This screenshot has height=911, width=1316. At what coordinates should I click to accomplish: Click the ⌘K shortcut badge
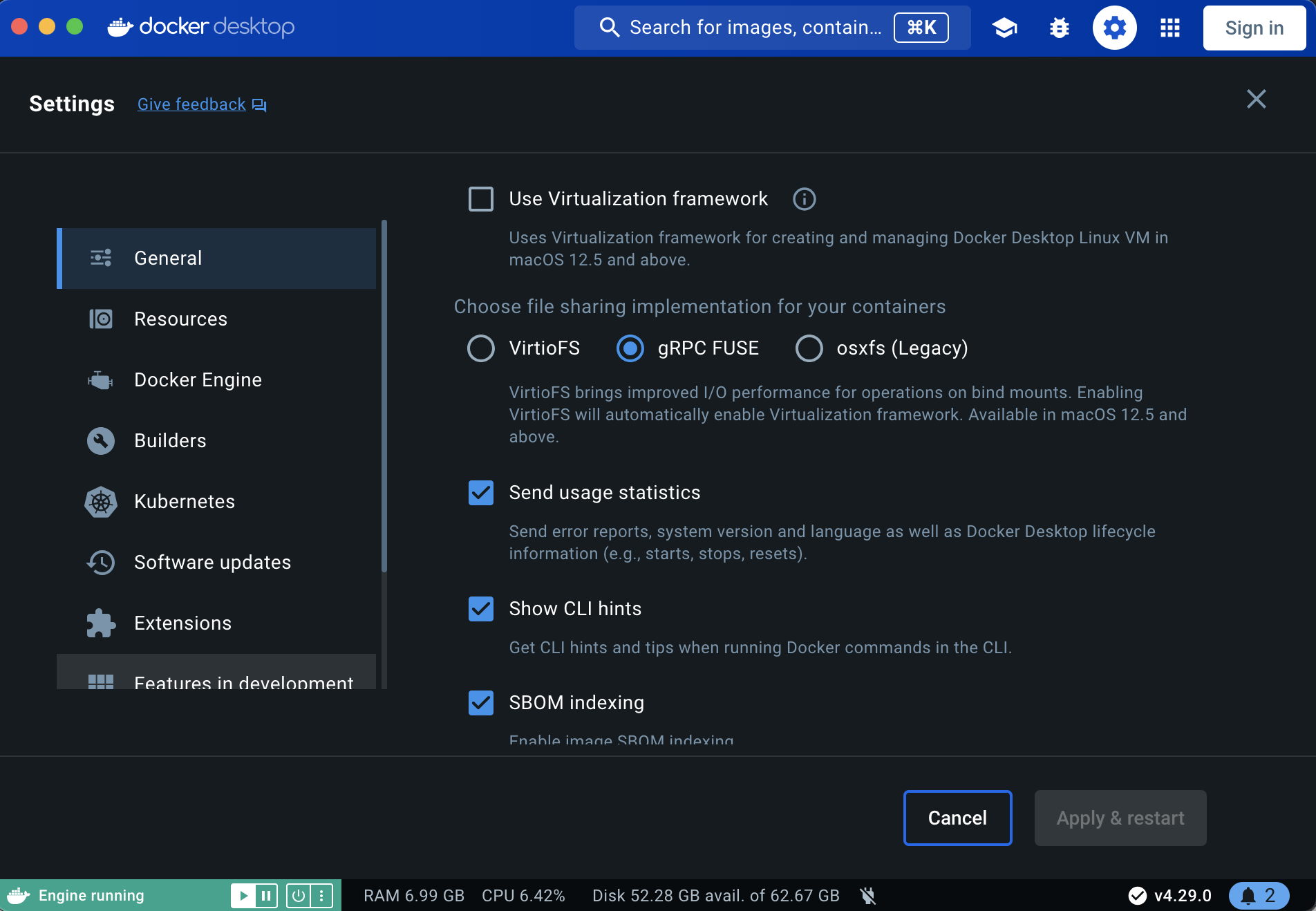pos(921,28)
